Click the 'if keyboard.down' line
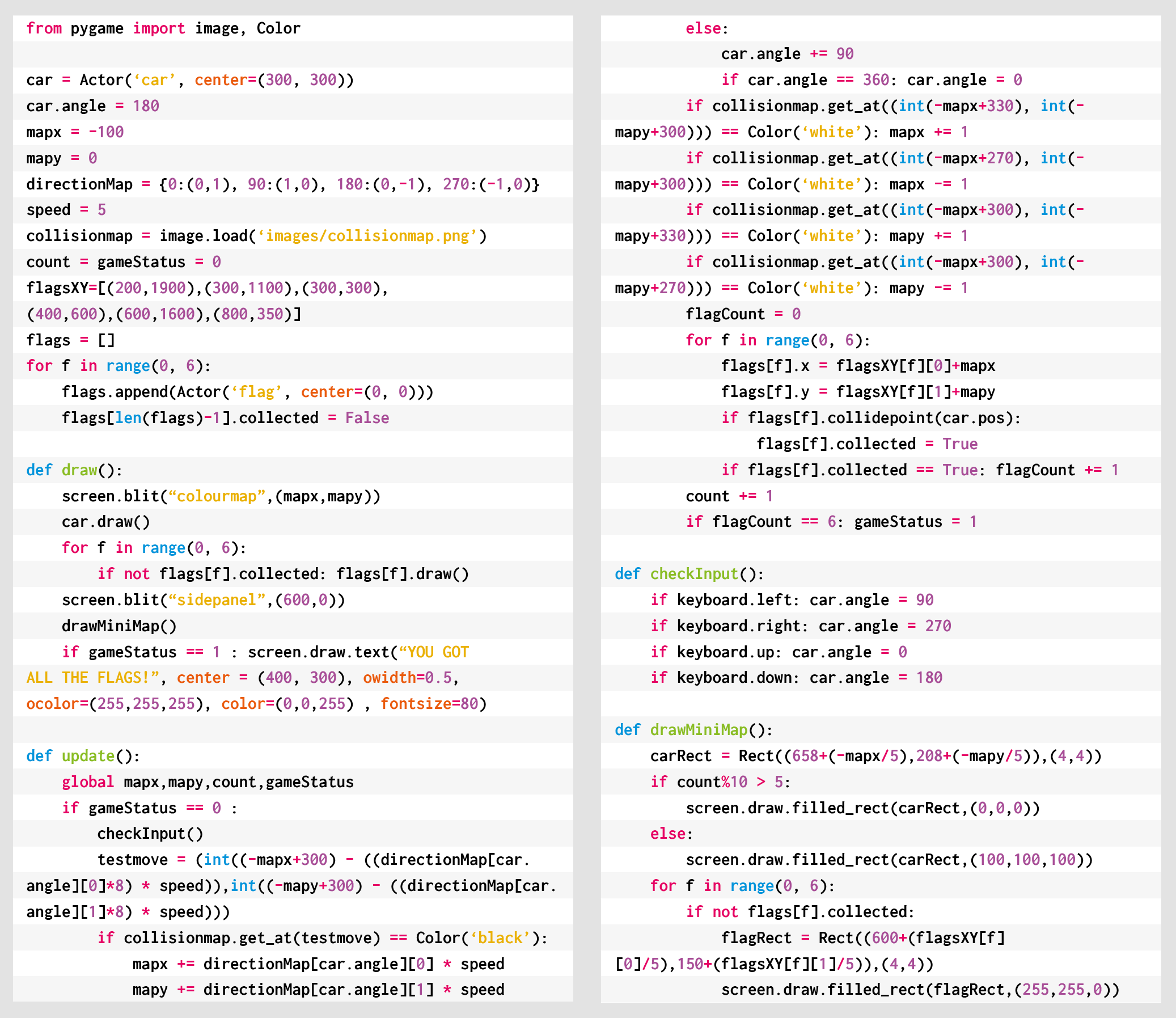Screen dimensions: 1176x1018 pyautogui.click(x=796, y=678)
